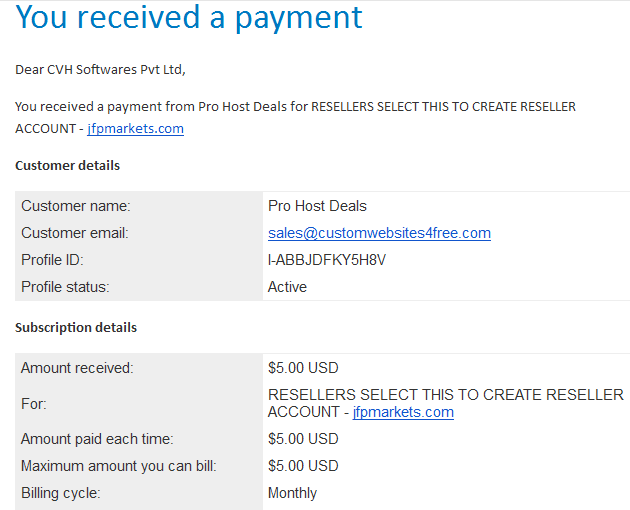Click the Maximum amount you can bill value
Viewport: 630px width, 510px height.
click(x=303, y=466)
